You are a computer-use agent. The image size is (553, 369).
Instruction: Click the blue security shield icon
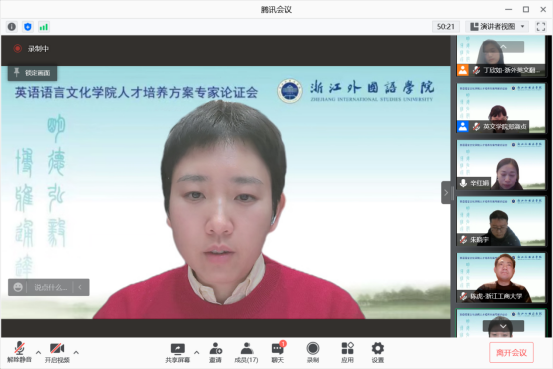tap(28, 27)
